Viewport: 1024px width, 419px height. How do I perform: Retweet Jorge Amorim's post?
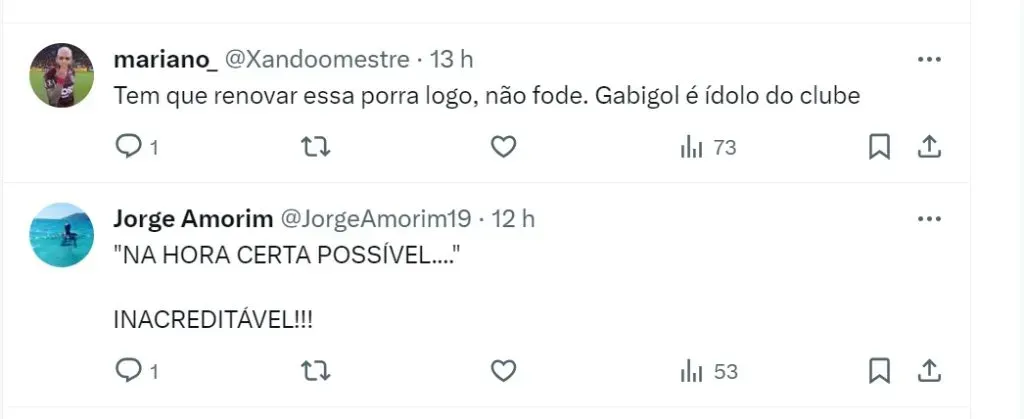coord(316,372)
